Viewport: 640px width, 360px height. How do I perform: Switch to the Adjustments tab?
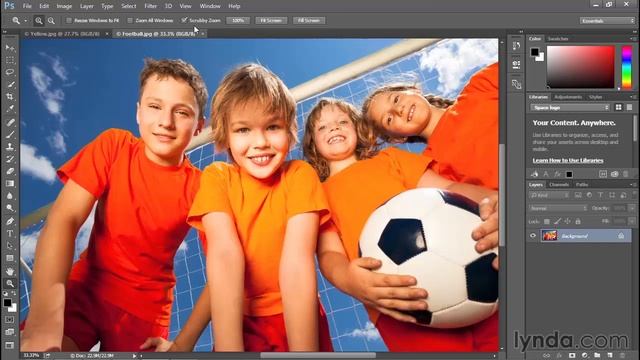point(568,97)
